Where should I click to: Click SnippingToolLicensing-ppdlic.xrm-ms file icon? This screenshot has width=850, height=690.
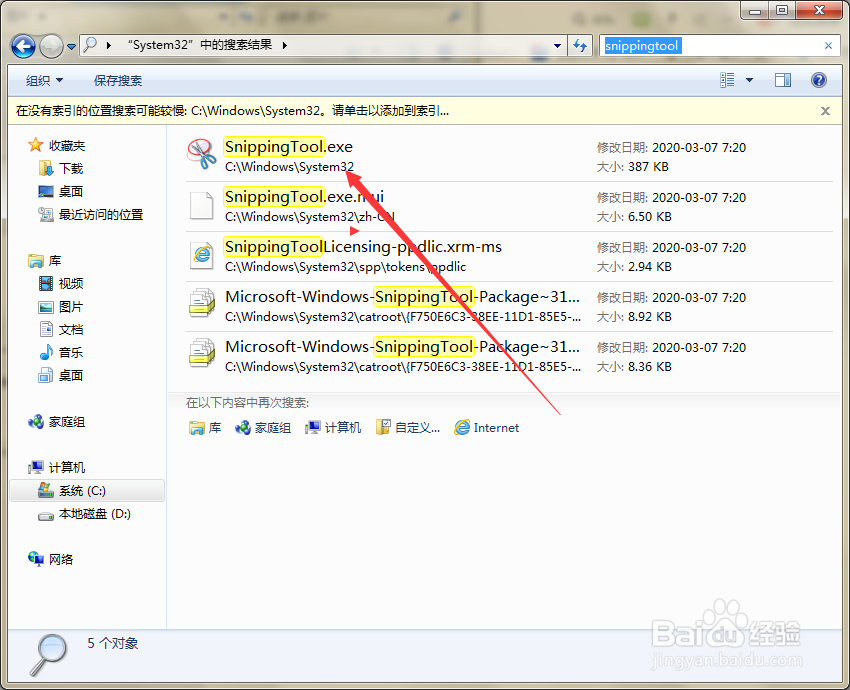pyautogui.click(x=202, y=255)
